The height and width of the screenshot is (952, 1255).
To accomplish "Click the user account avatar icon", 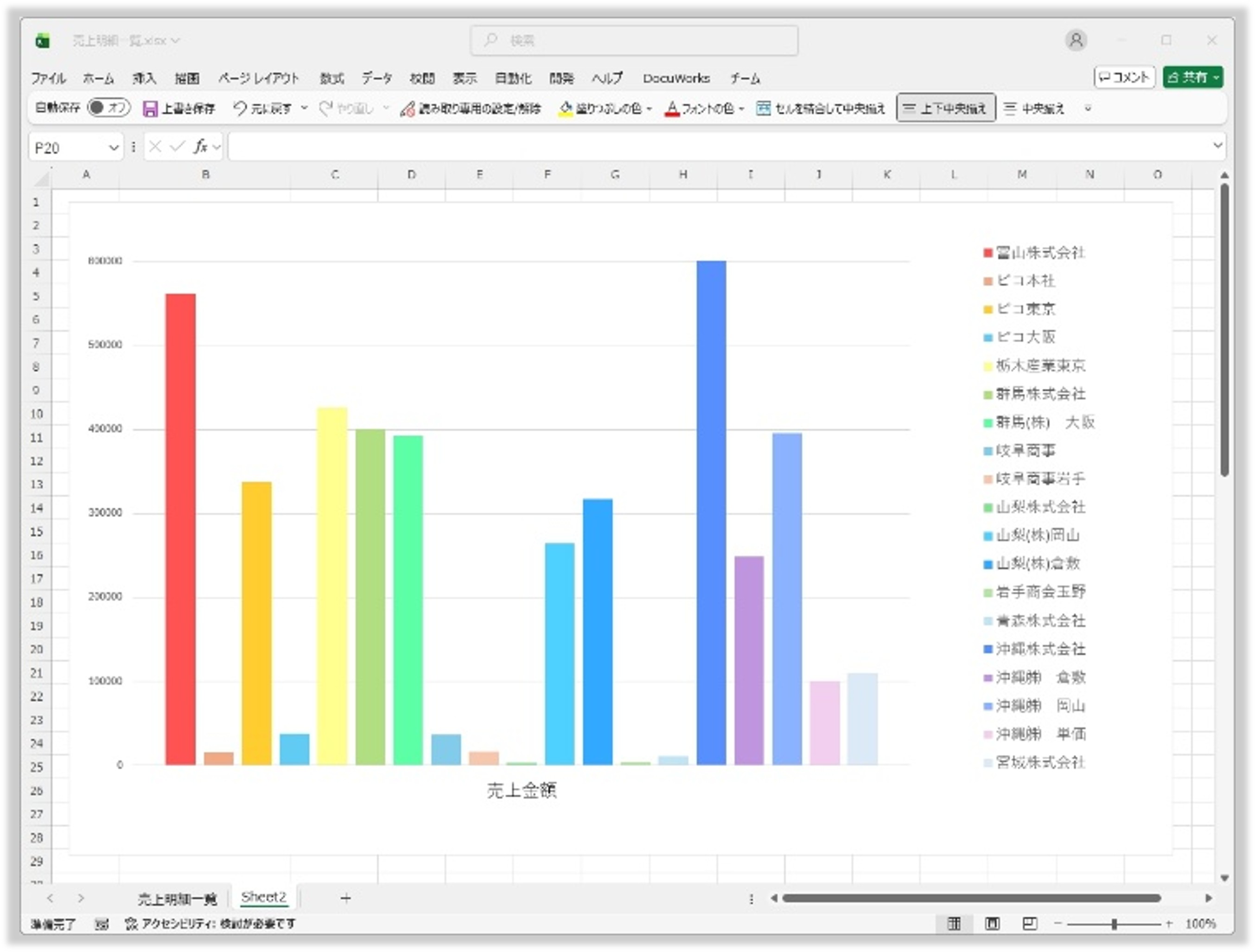I will 1076,40.
